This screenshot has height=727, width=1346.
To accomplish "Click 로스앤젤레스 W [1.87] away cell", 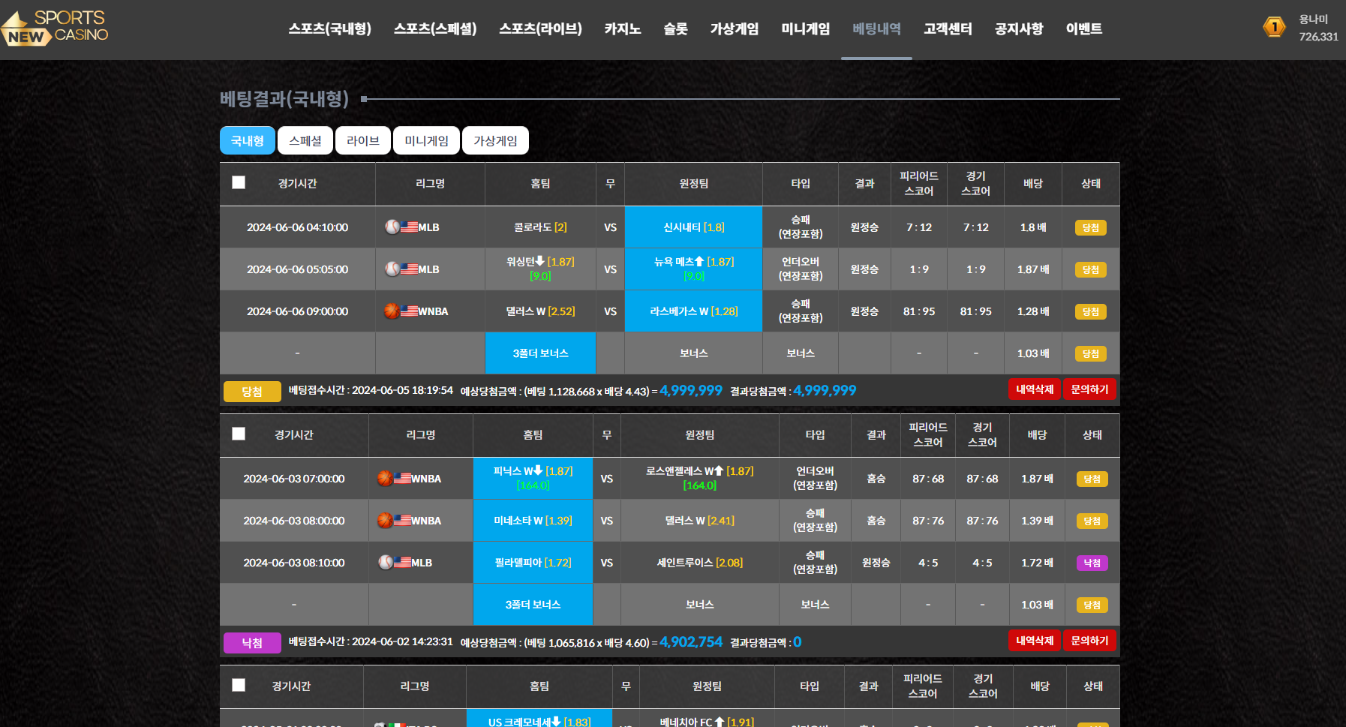I will [x=700, y=478].
